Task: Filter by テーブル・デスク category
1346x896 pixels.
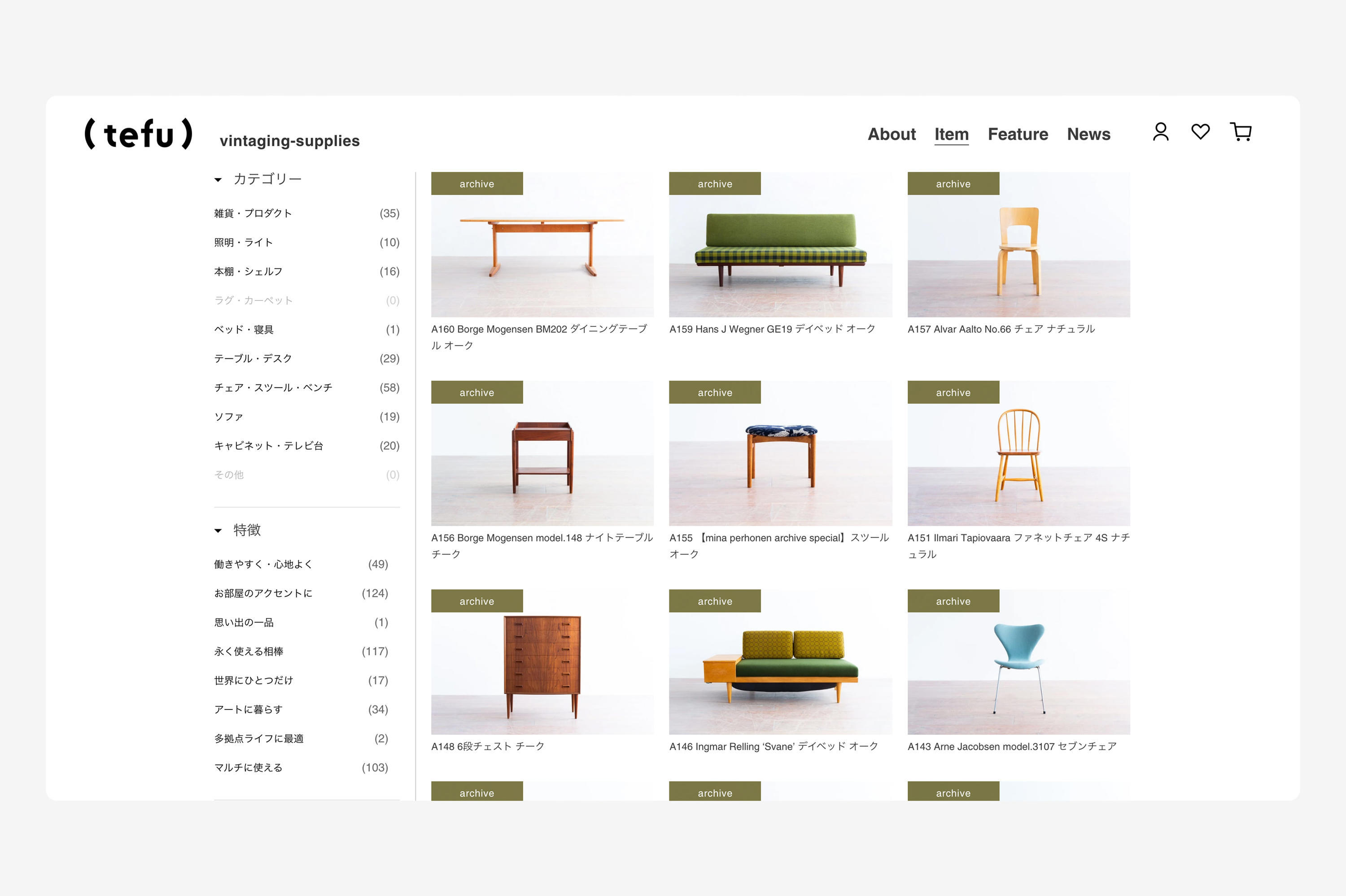Action: coord(307,358)
